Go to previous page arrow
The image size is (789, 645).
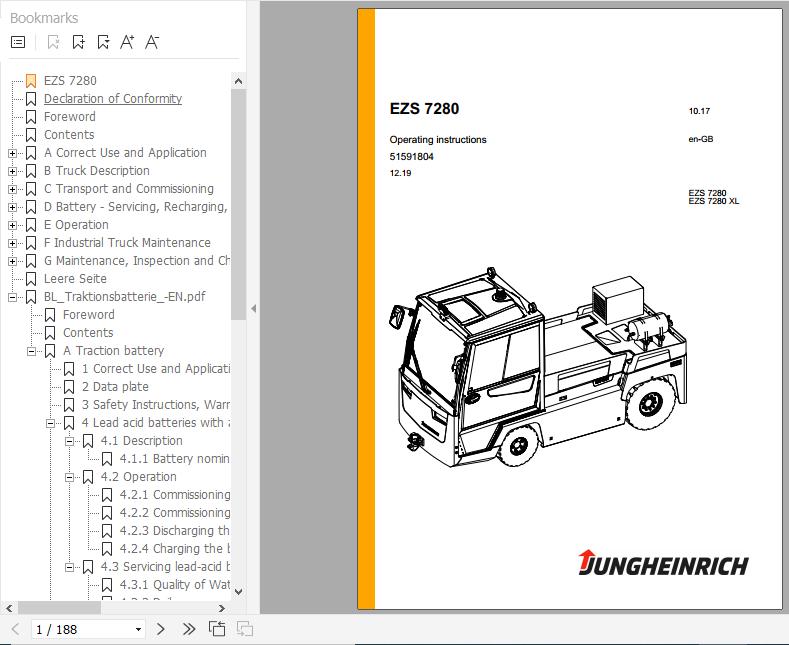point(15,629)
